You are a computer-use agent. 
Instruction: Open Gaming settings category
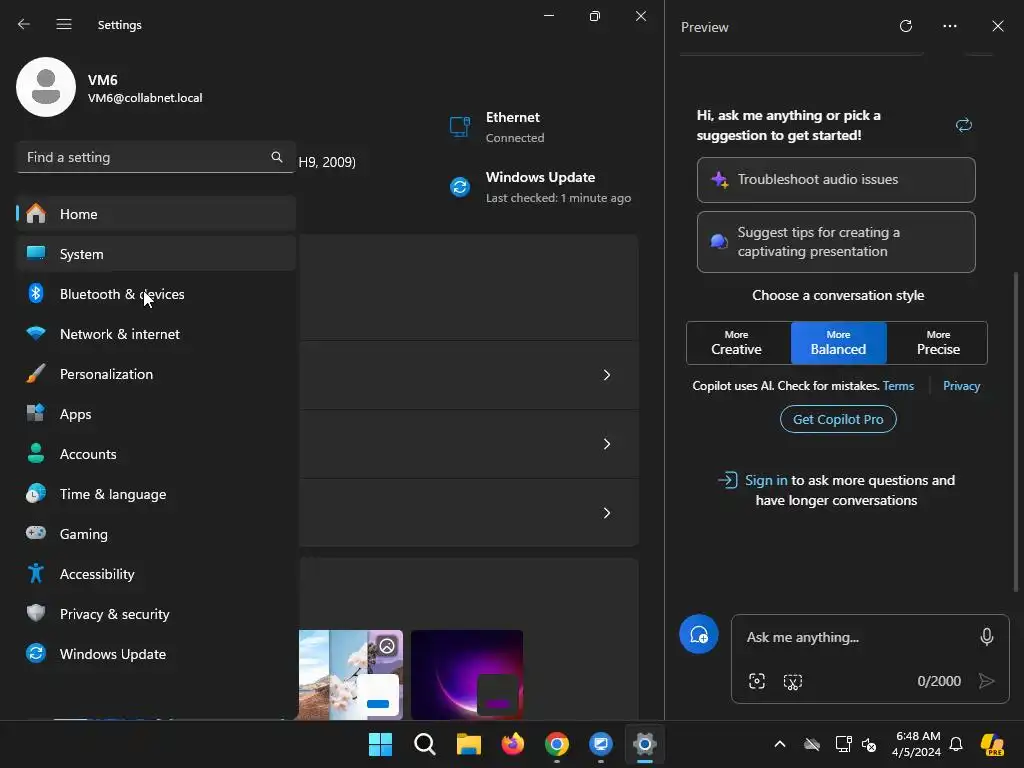click(x=155, y=534)
